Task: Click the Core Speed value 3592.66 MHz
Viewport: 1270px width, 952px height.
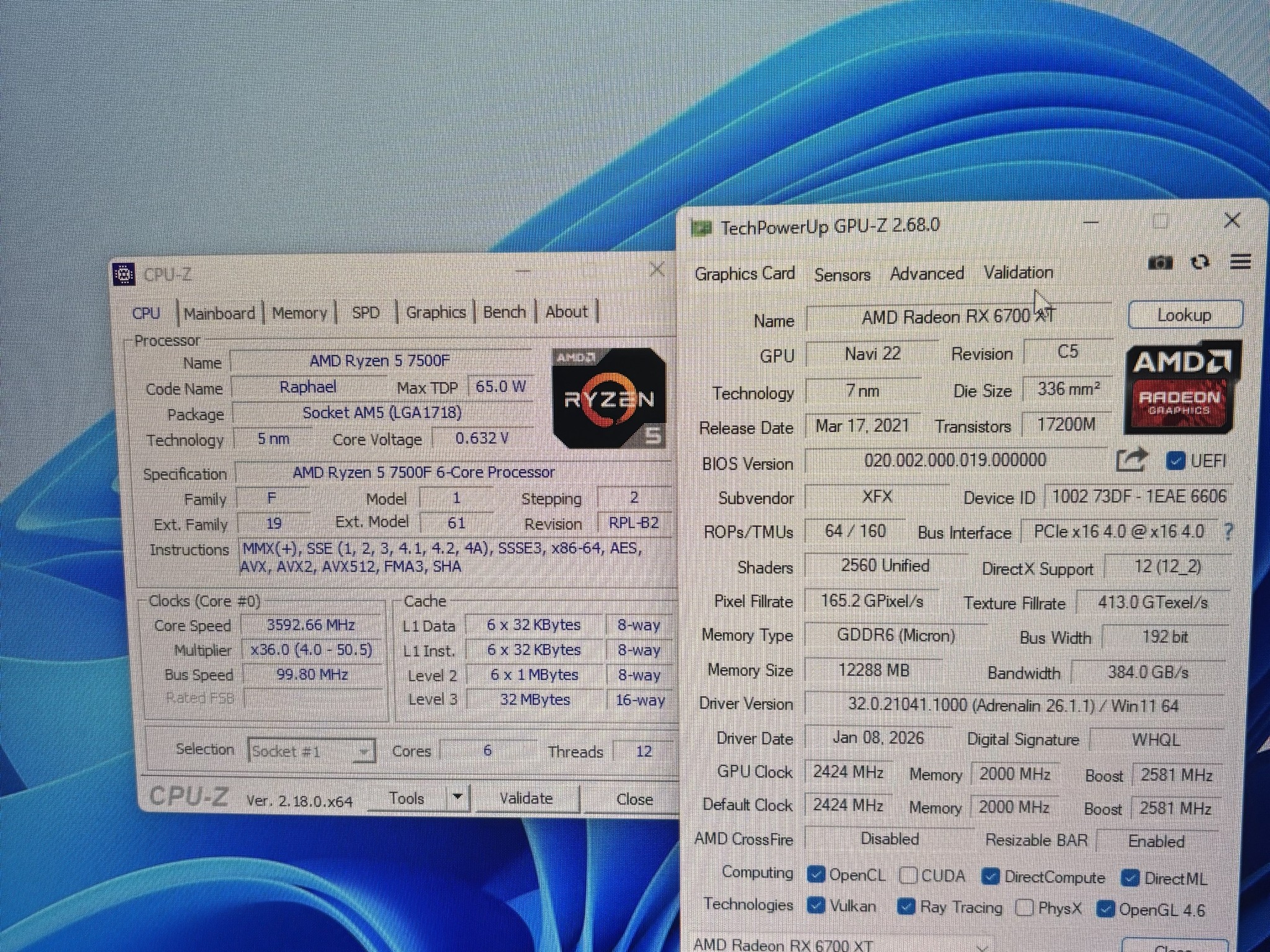Action: click(311, 625)
